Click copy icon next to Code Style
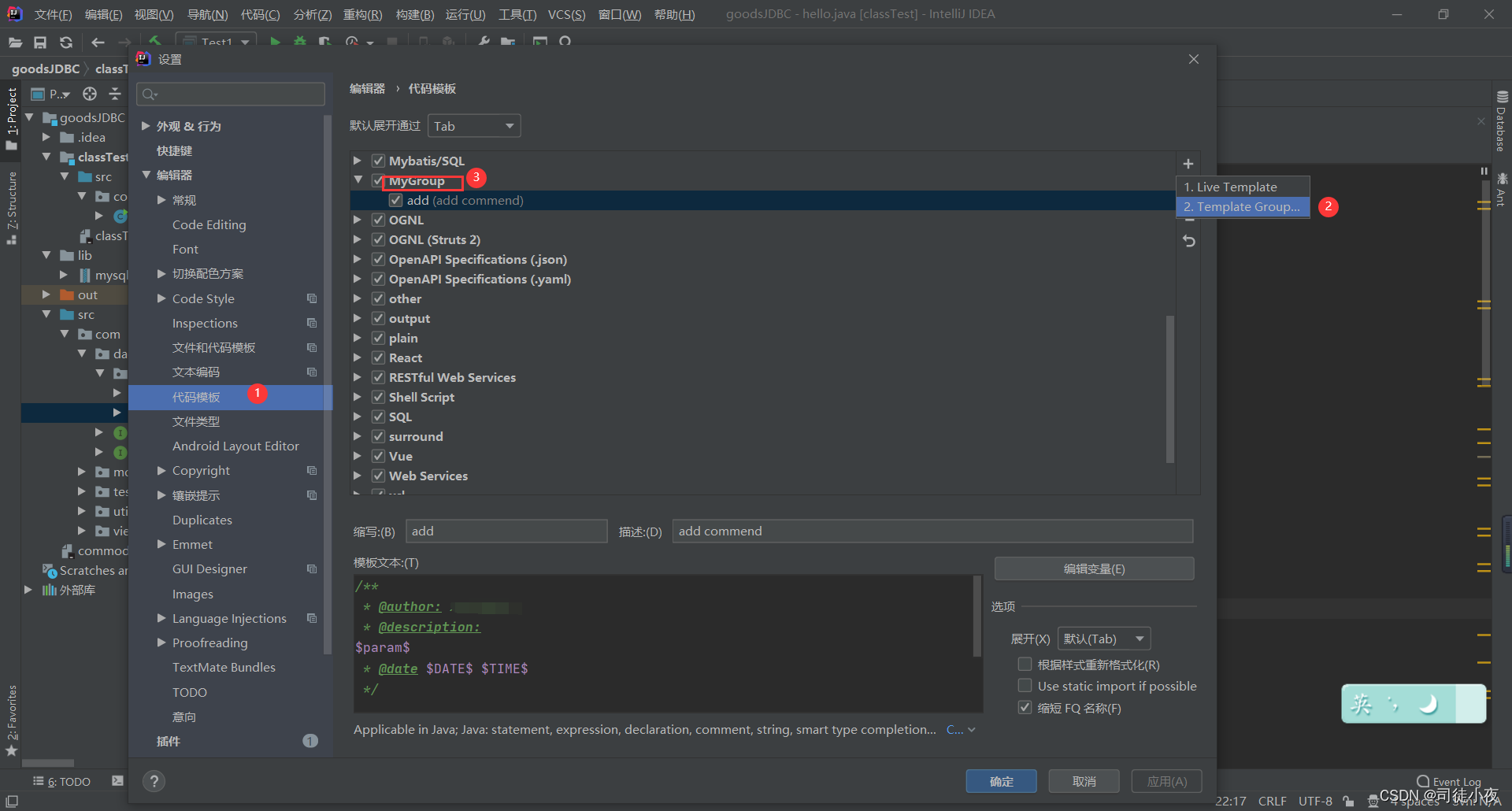Image resolution: width=1512 pixels, height=811 pixels. click(x=312, y=298)
